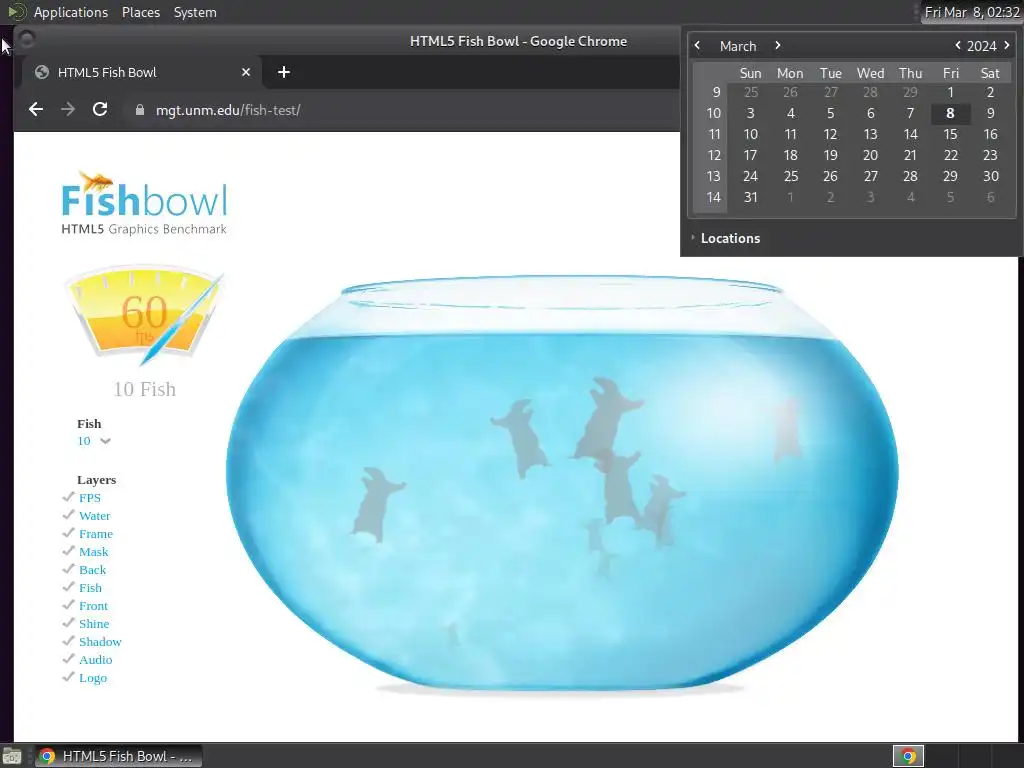The height and width of the screenshot is (768, 1024).
Task: Toggle the Mask layer
Action: [x=69, y=551]
